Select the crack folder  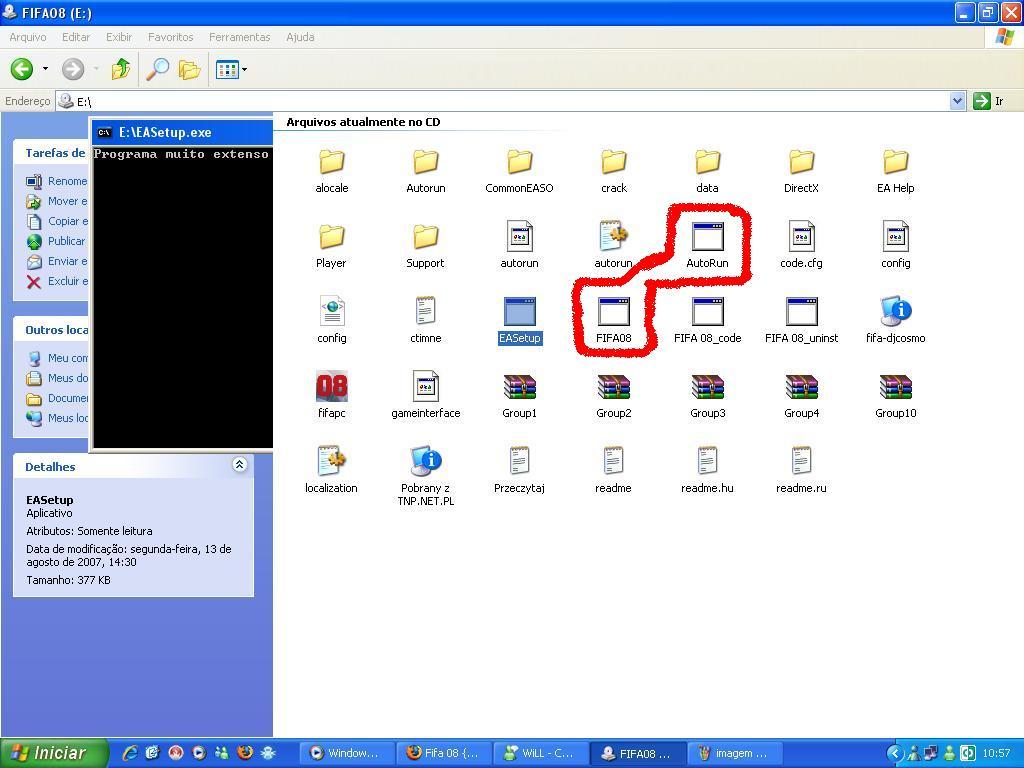(x=614, y=171)
